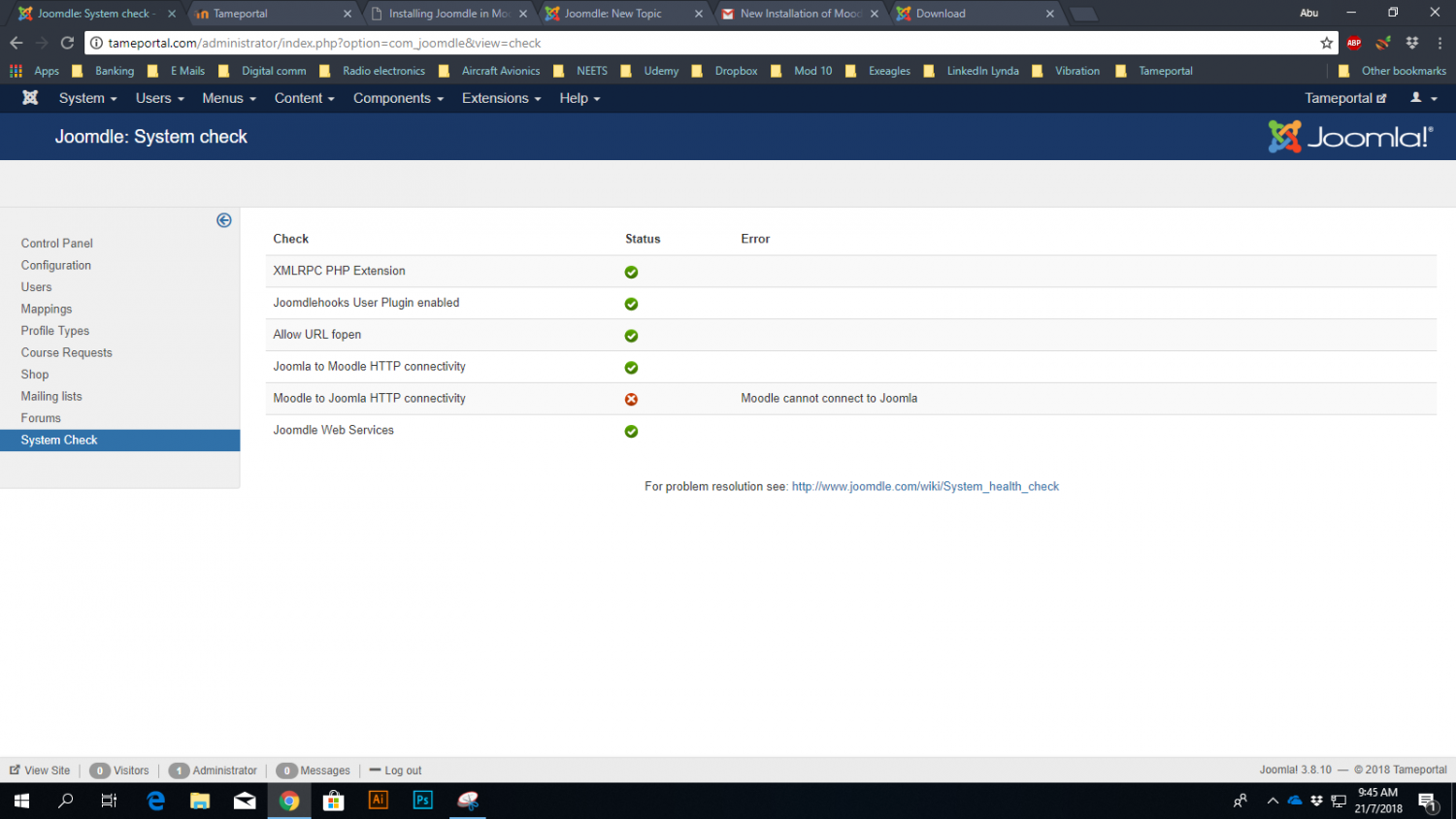This screenshot has width=1456, height=819.
Task: Bookmark this page with the star icon
Action: [x=1326, y=43]
